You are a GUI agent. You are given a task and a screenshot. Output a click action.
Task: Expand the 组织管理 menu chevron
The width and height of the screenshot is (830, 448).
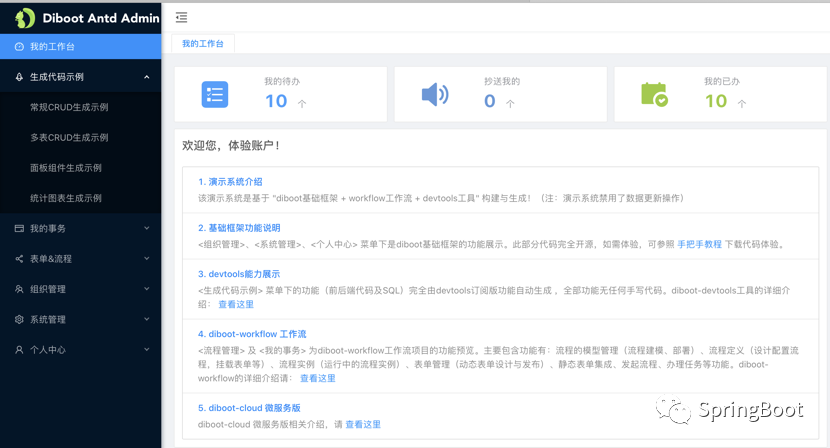147,289
